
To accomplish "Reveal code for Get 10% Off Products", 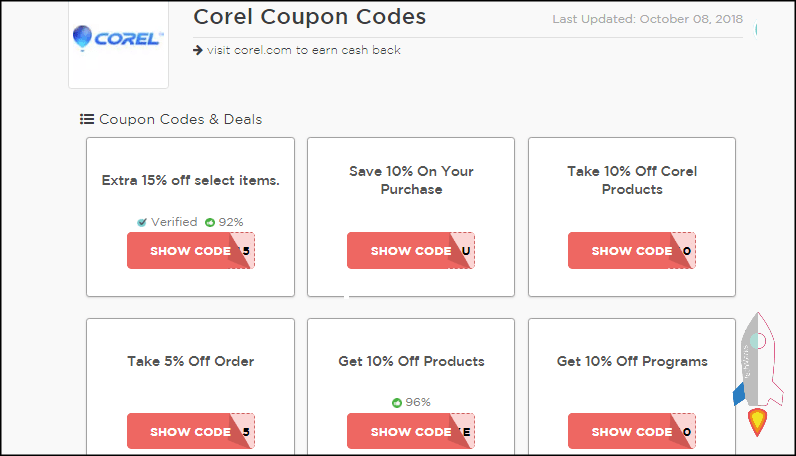I will pos(410,432).
